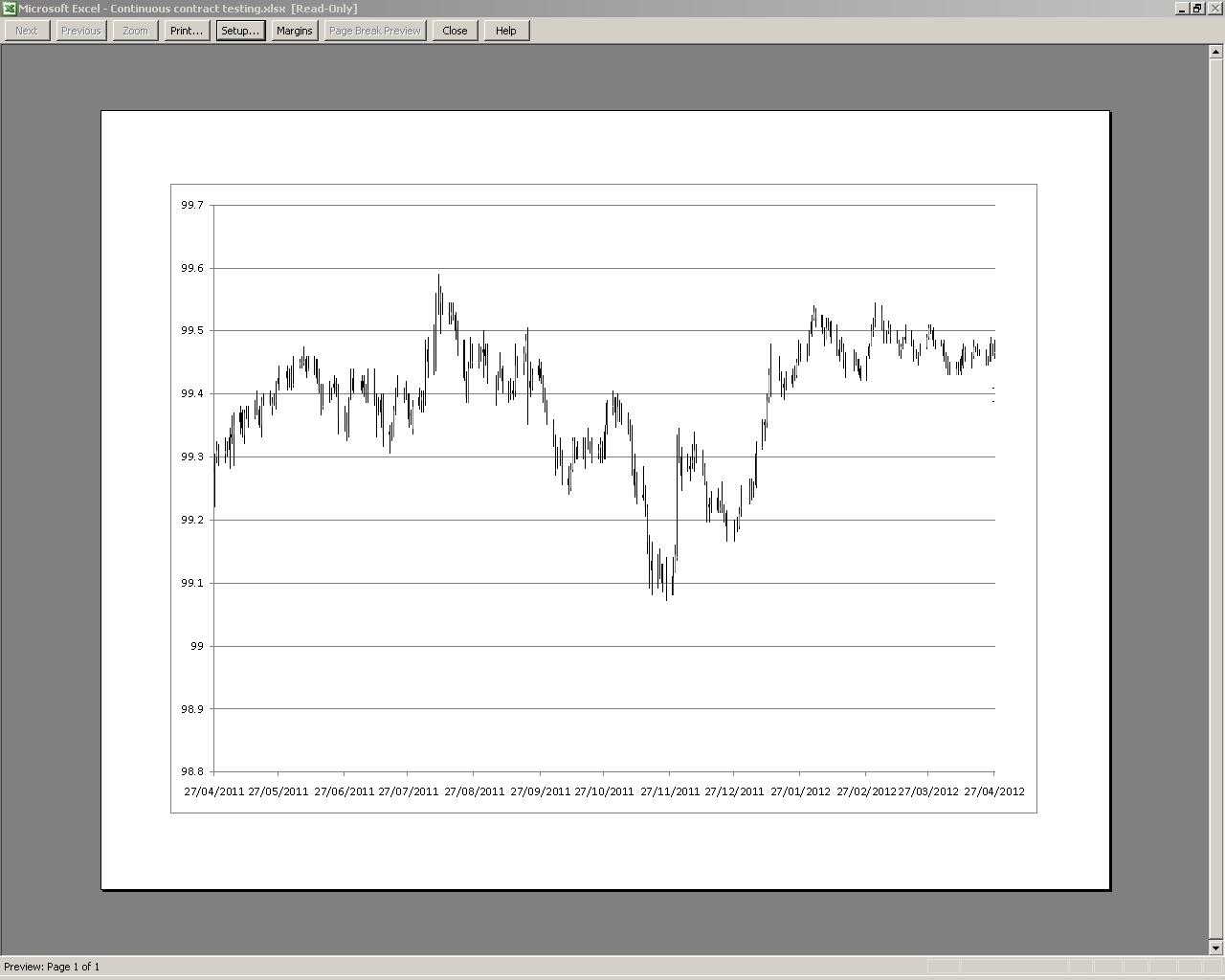Click the 98.9 axis label
This screenshot has height=980, width=1225.
point(192,708)
